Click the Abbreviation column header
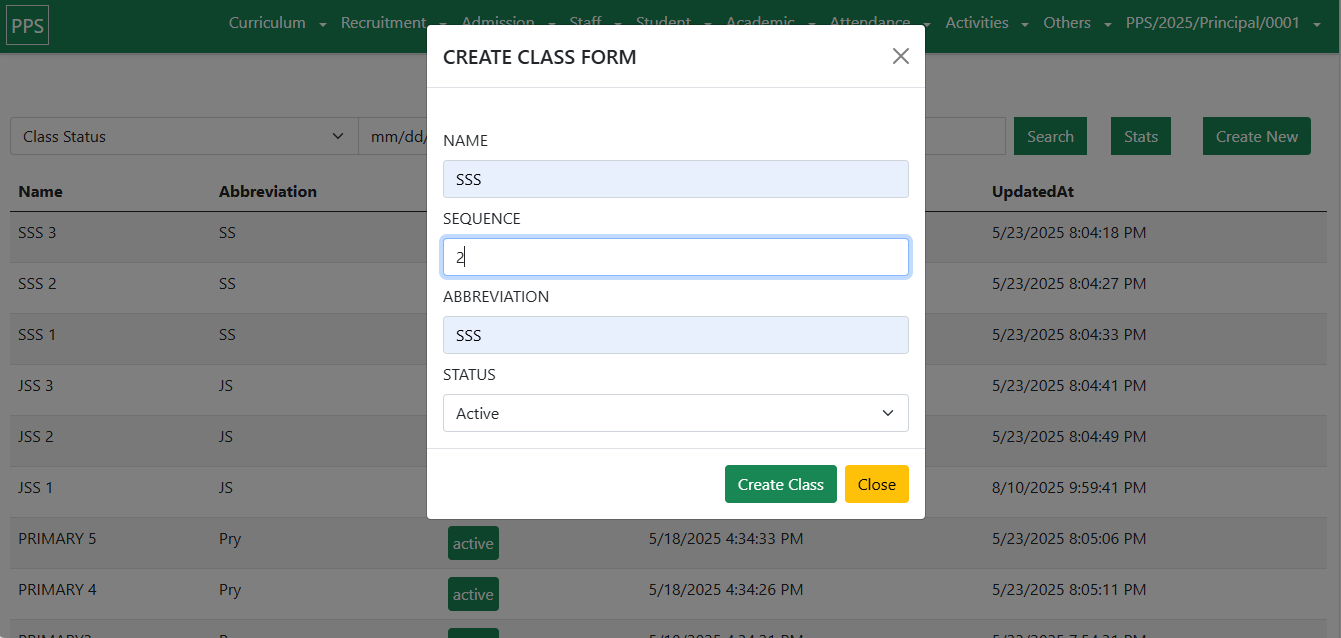The height and width of the screenshot is (638, 1341). (267, 191)
